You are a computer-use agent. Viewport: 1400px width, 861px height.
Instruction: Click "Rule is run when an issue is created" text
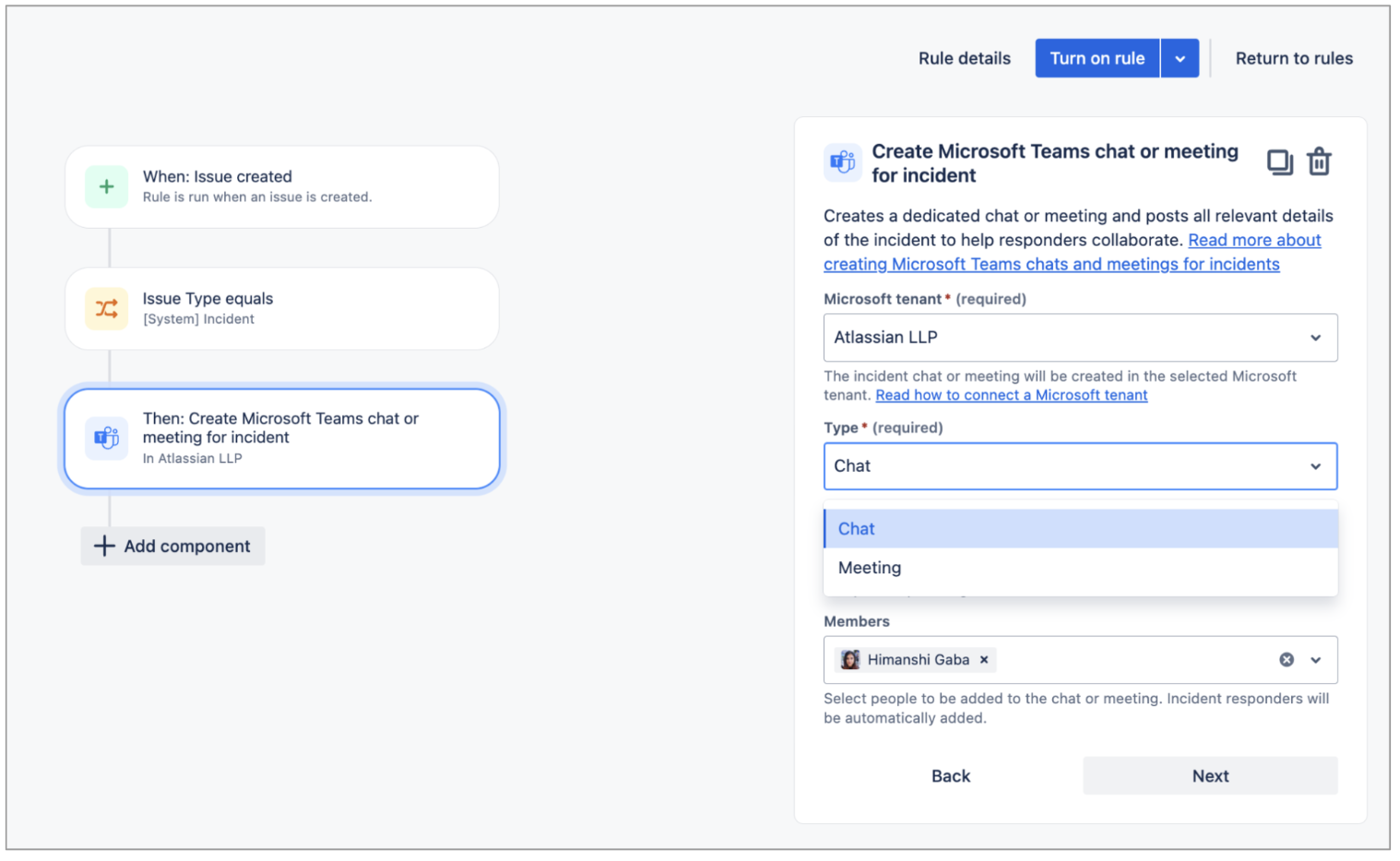pyautogui.click(x=257, y=197)
